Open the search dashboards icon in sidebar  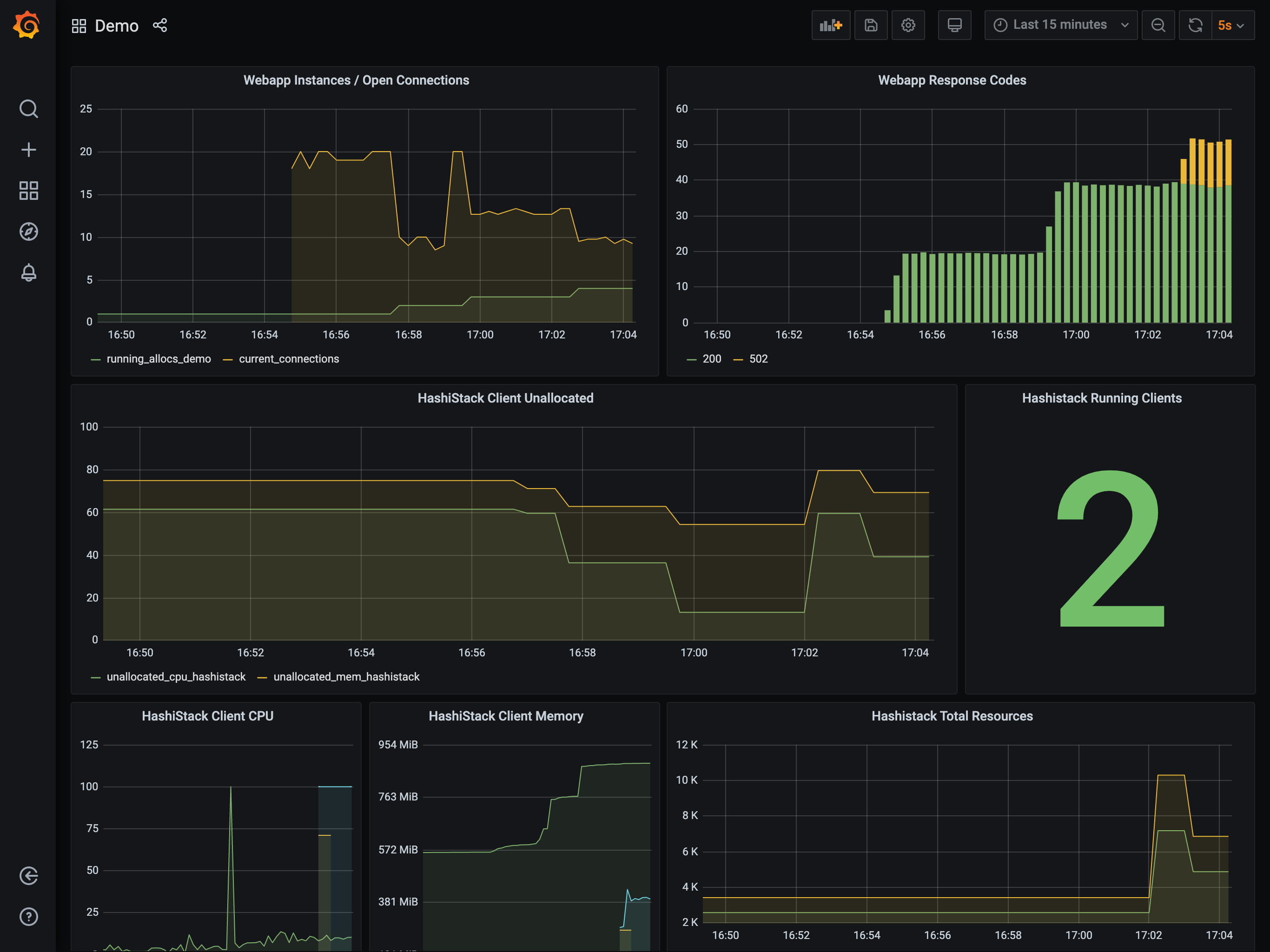(x=28, y=108)
